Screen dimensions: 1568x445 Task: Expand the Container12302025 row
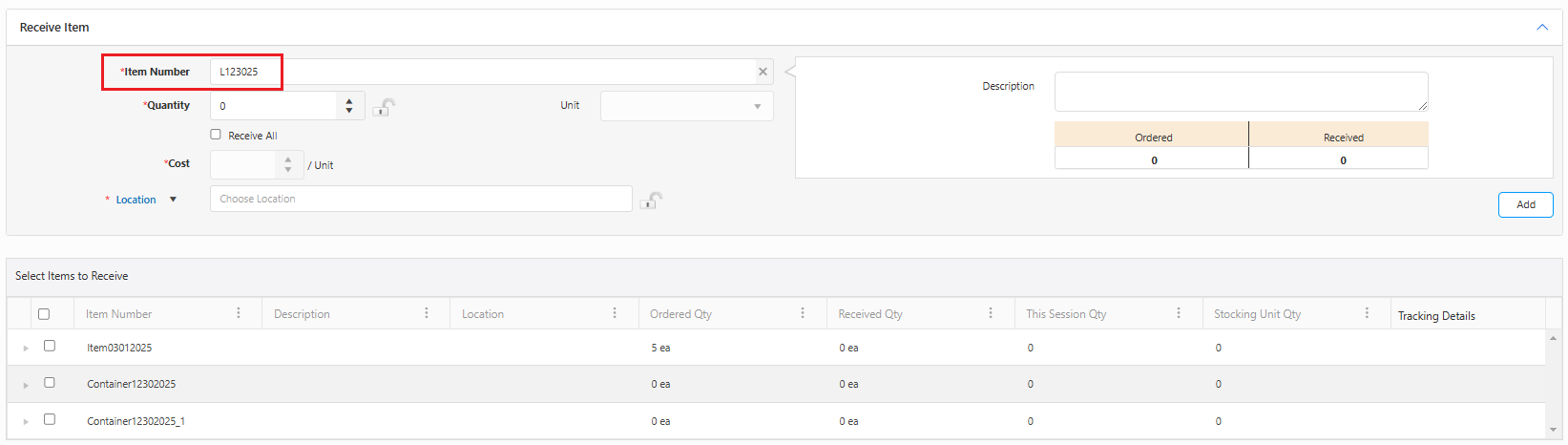pos(26,385)
